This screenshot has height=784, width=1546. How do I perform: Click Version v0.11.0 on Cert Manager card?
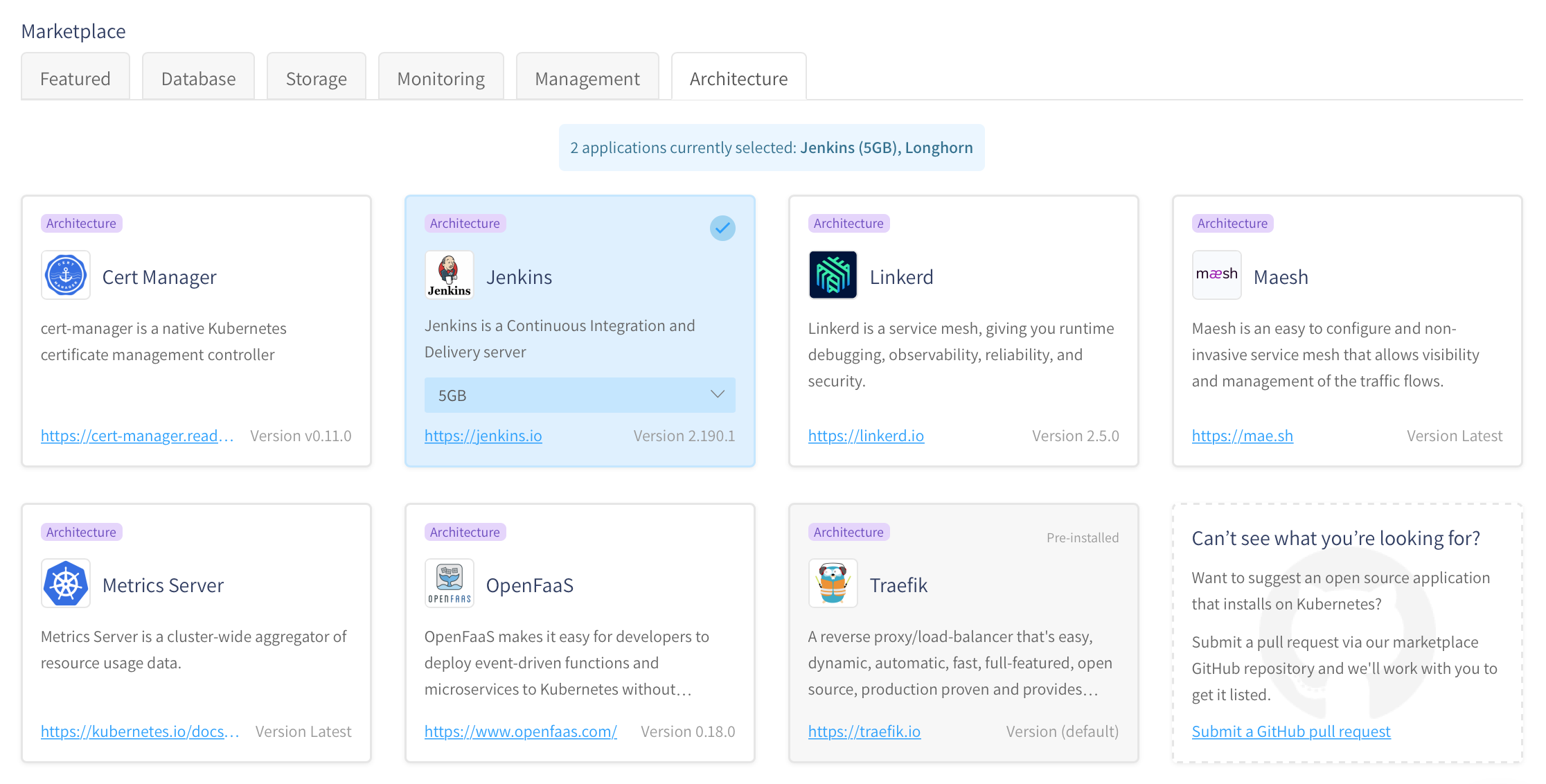tap(301, 436)
